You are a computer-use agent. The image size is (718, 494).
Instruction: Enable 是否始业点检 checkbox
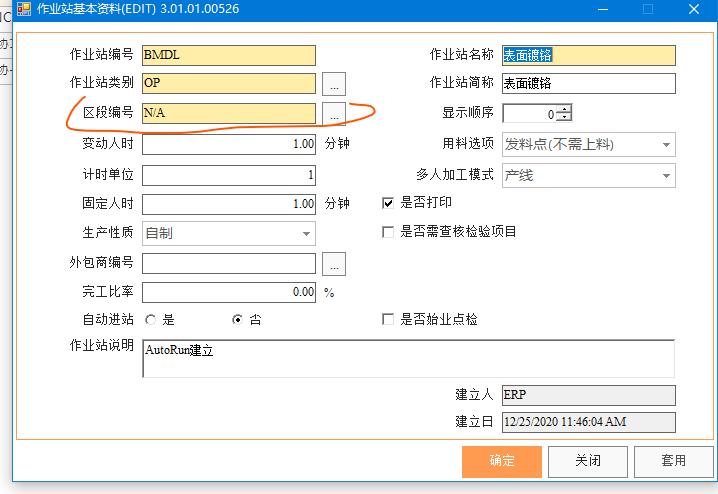click(x=388, y=319)
